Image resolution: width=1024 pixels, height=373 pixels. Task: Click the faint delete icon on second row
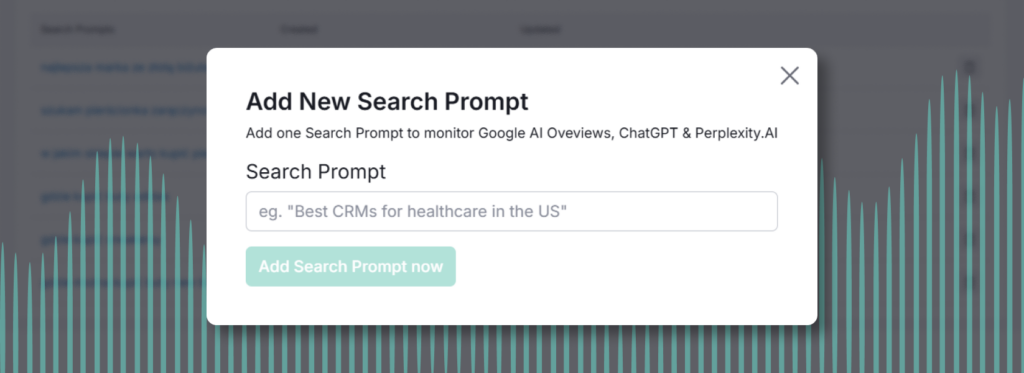pyautogui.click(x=970, y=110)
